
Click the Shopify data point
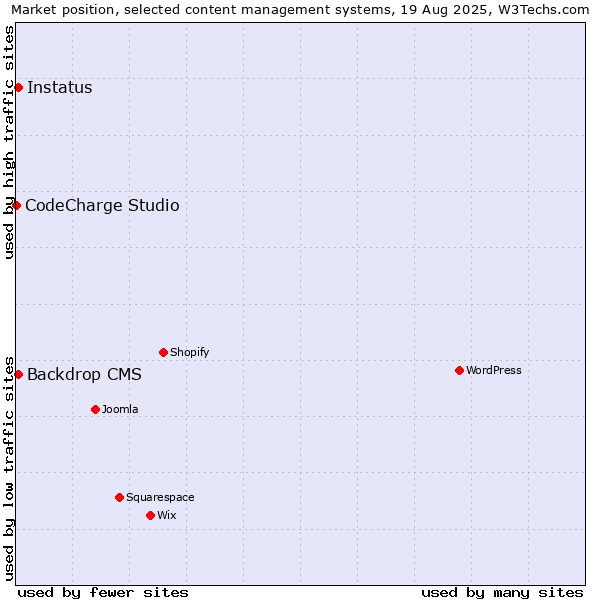[x=163, y=352]
